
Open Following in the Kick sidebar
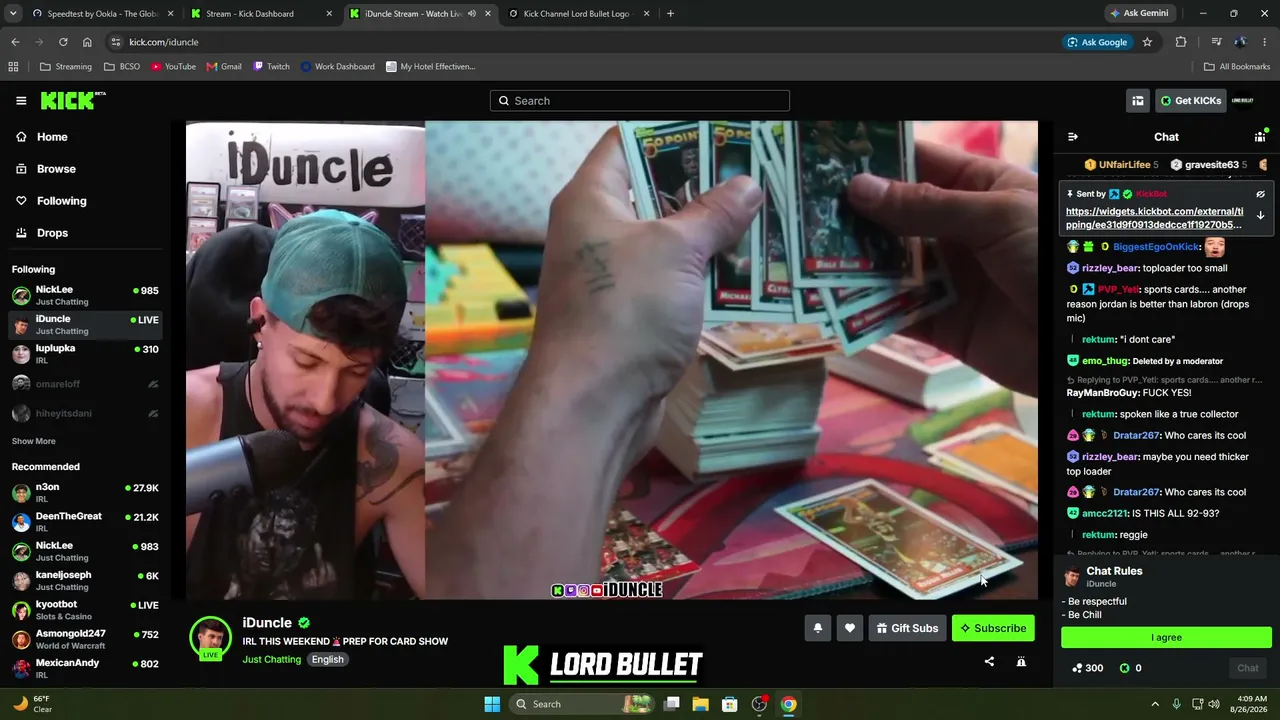click(86, 201)
